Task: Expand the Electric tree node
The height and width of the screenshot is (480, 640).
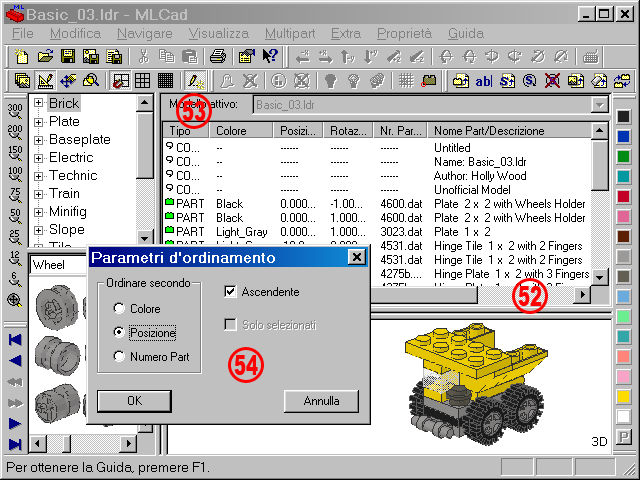Action: click(38, 158)
